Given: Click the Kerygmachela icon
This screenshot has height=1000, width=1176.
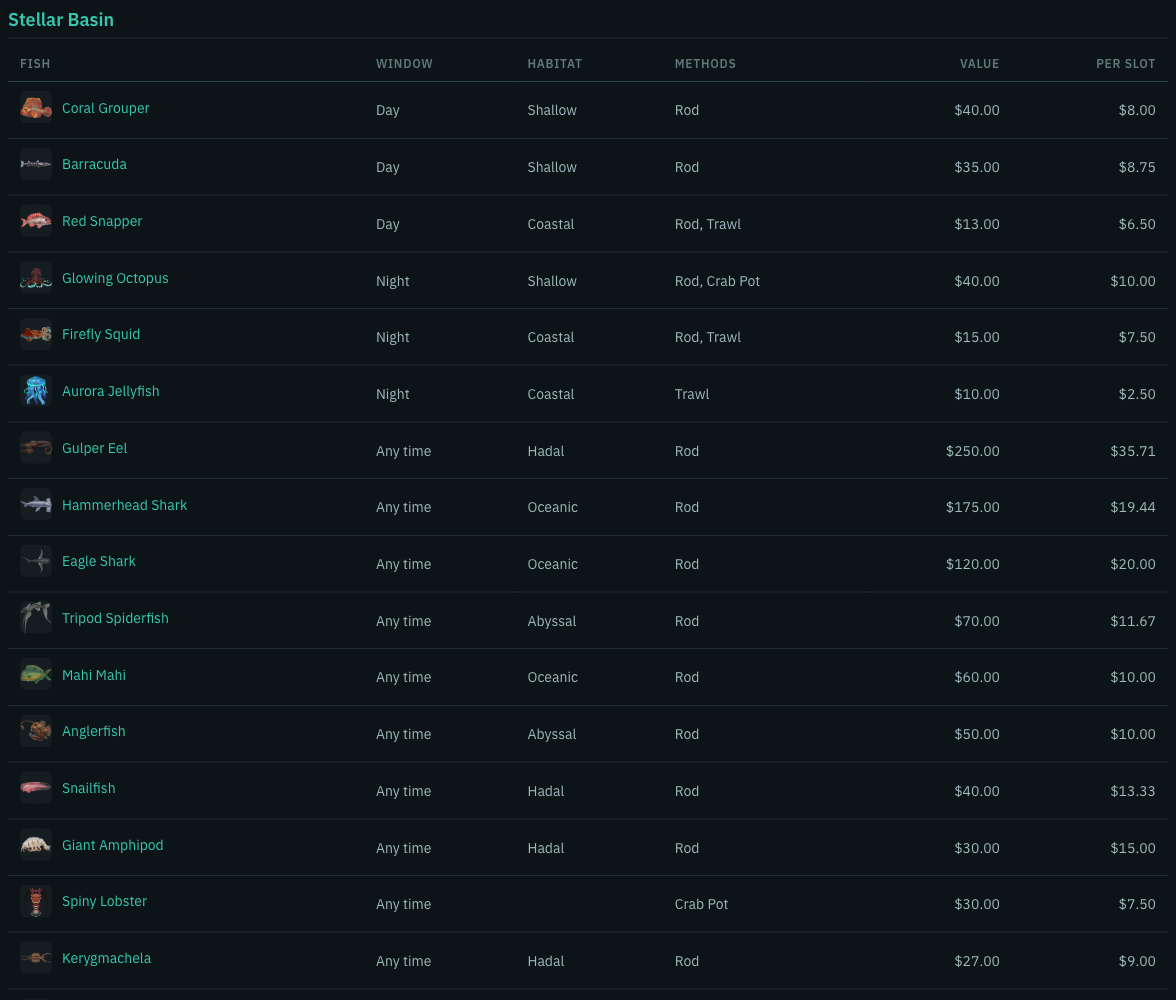Looking at the screenshot, I should [35, 958].
